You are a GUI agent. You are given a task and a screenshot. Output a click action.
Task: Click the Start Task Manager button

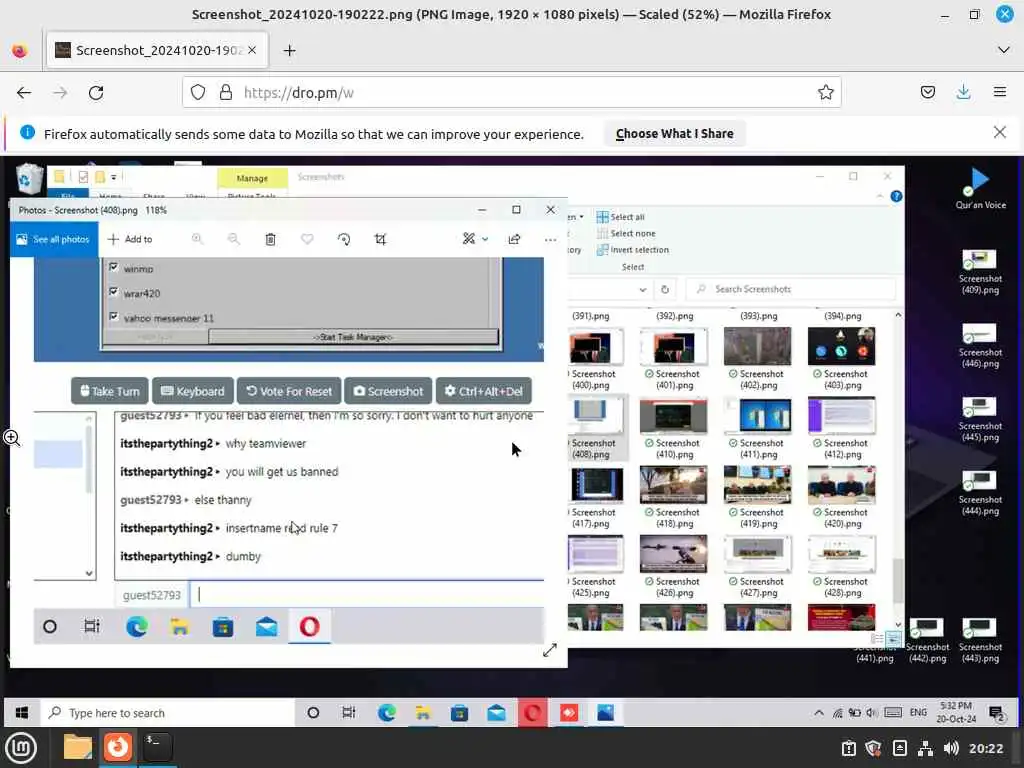click(353, 337)
